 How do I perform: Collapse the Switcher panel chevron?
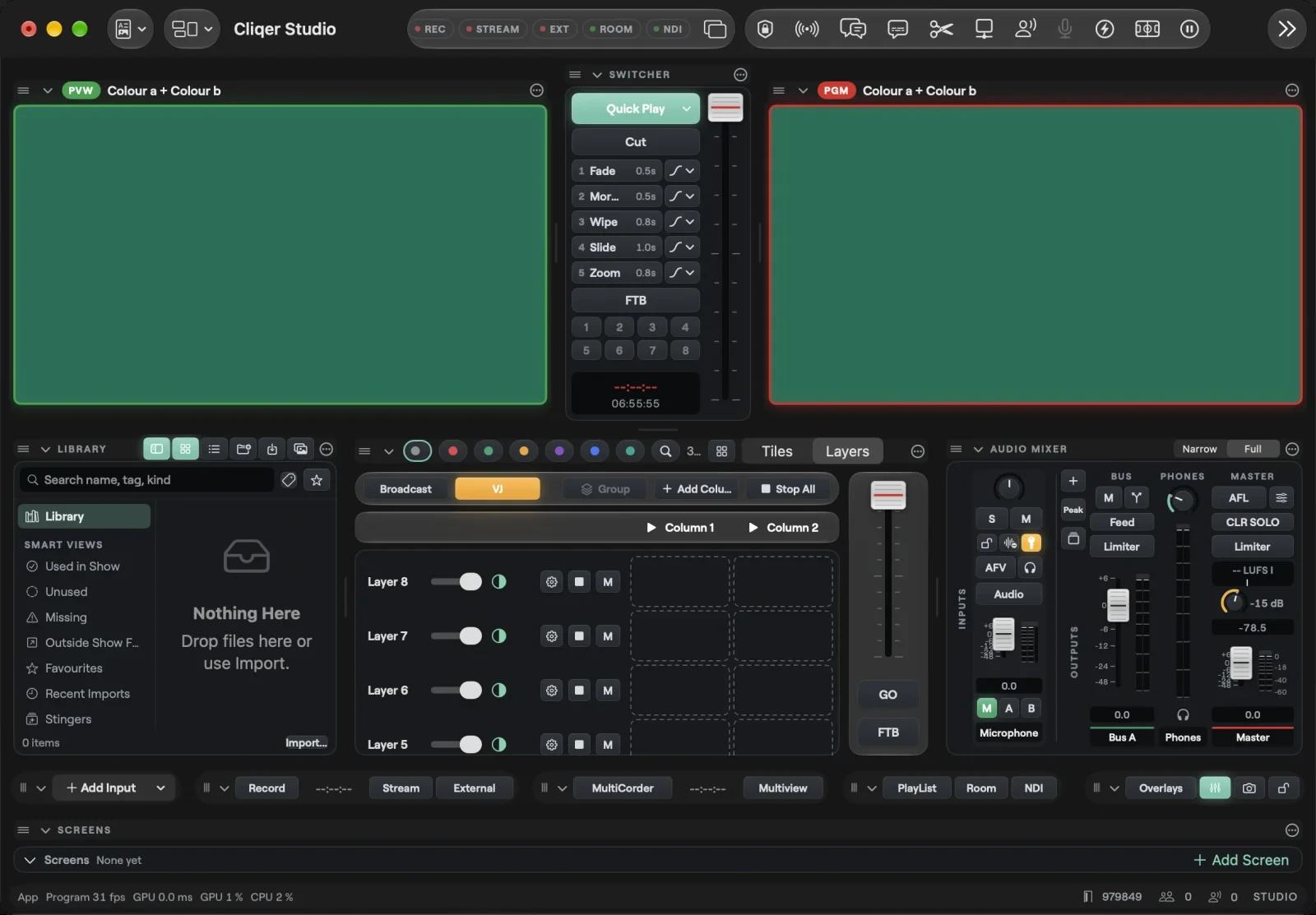[x=597, y=74]
